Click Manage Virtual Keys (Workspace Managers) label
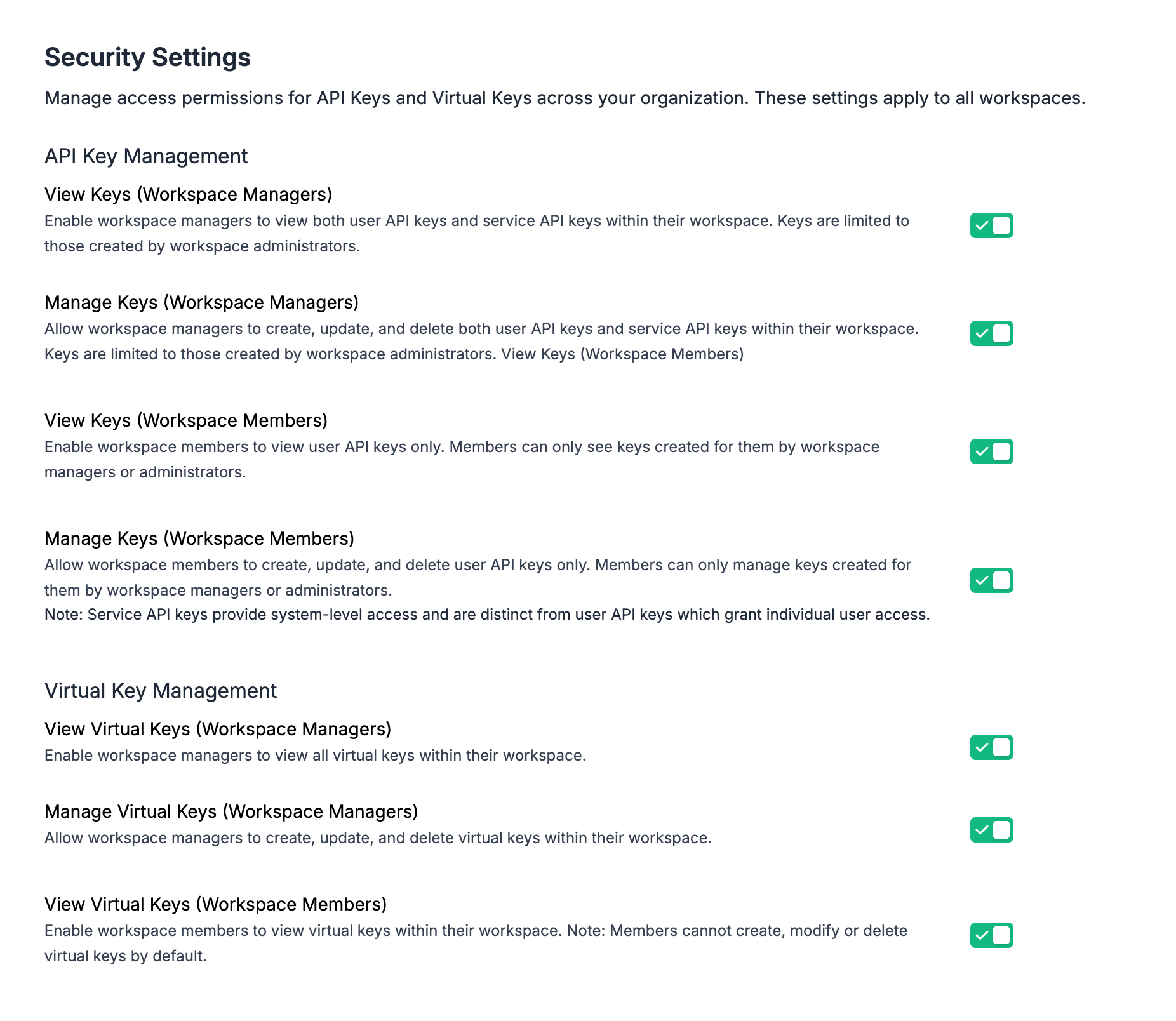The width and height of the screenshot is (1176, 1021). [231, 811]
